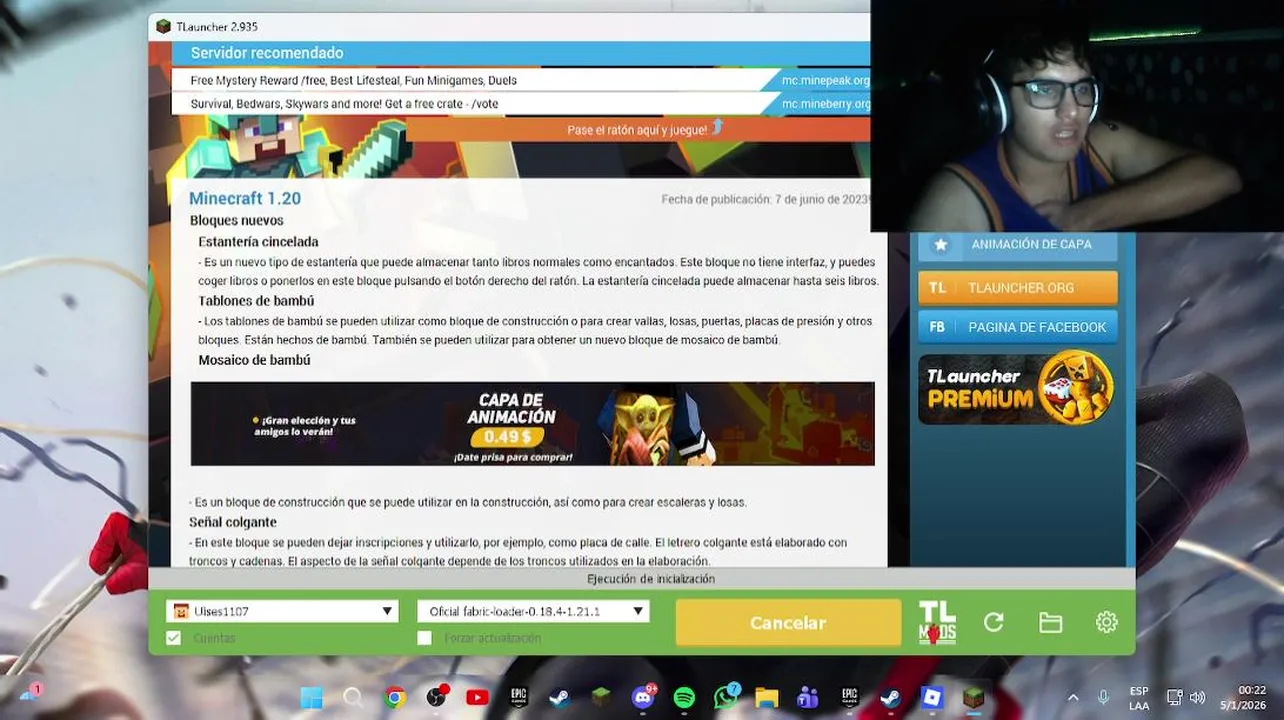Open Steam icon beside Discord's left Minecraft block
Screen dimensions: 1284x720
tap(559, 697)
